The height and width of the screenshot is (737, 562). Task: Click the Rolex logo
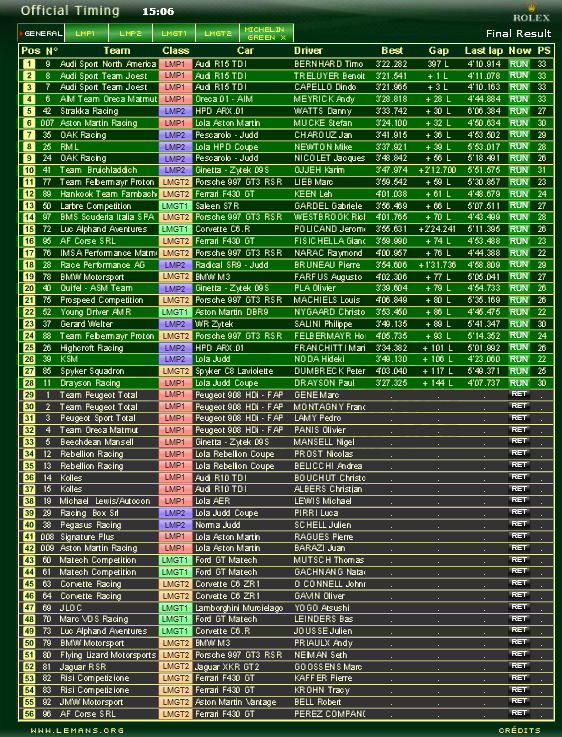[531, 13]
